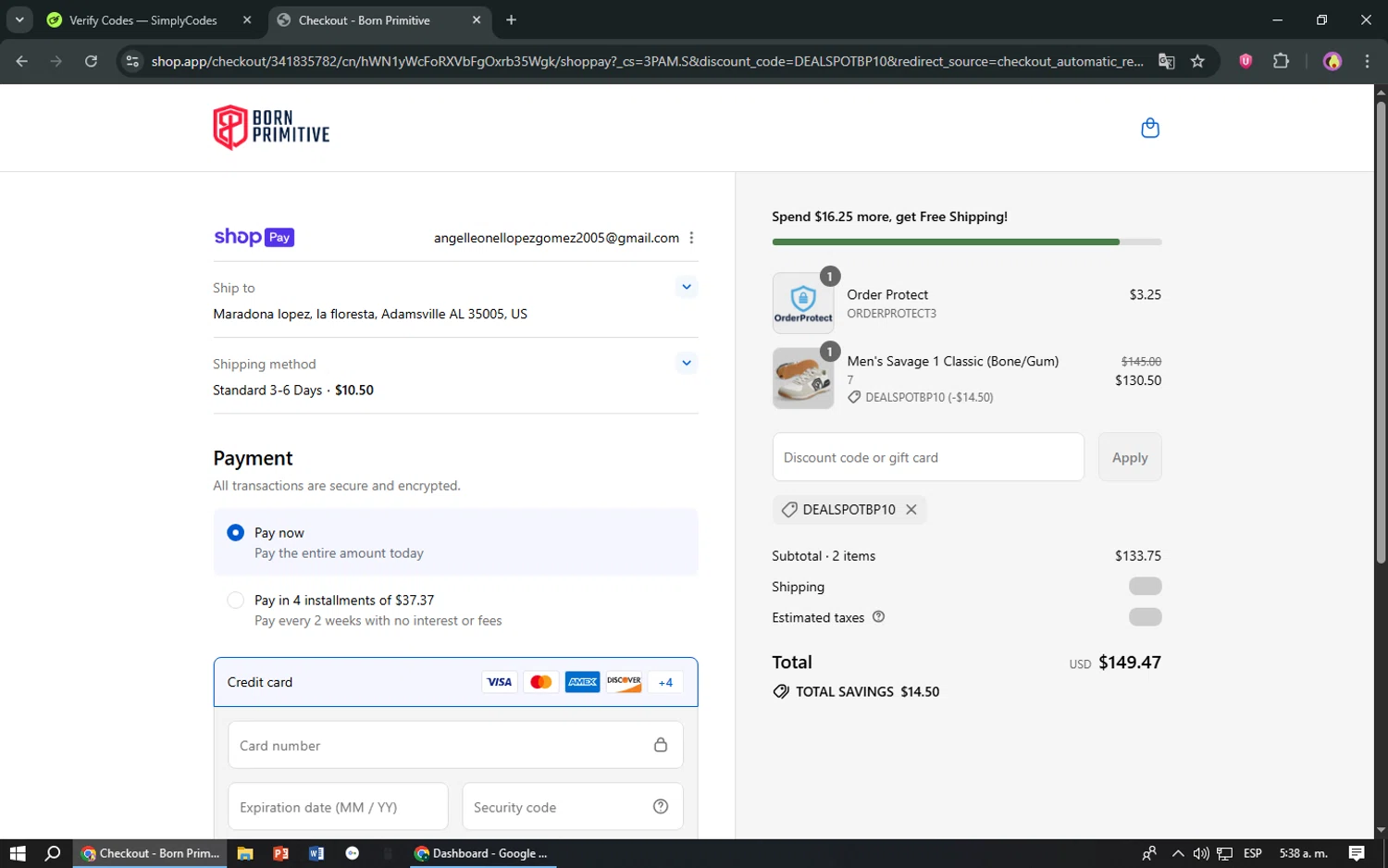1388x868 pixels.
Task: View site information icon in address bar
Action: [x=132, y=61]
